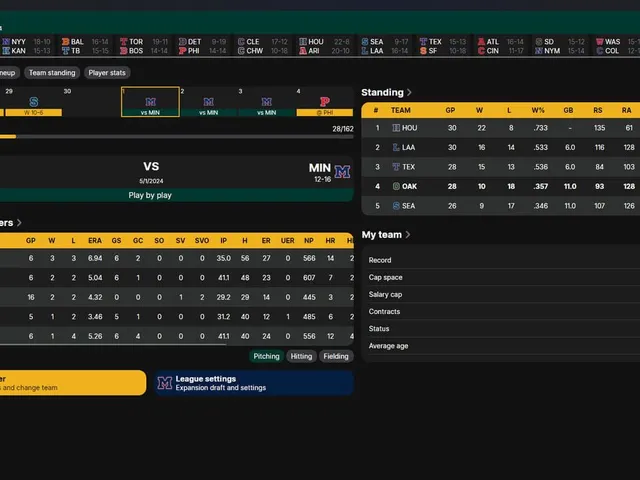This screenshot has height=480, width=640.
Task: Select day 2 game vs MIN
Action: coord(209,102)
